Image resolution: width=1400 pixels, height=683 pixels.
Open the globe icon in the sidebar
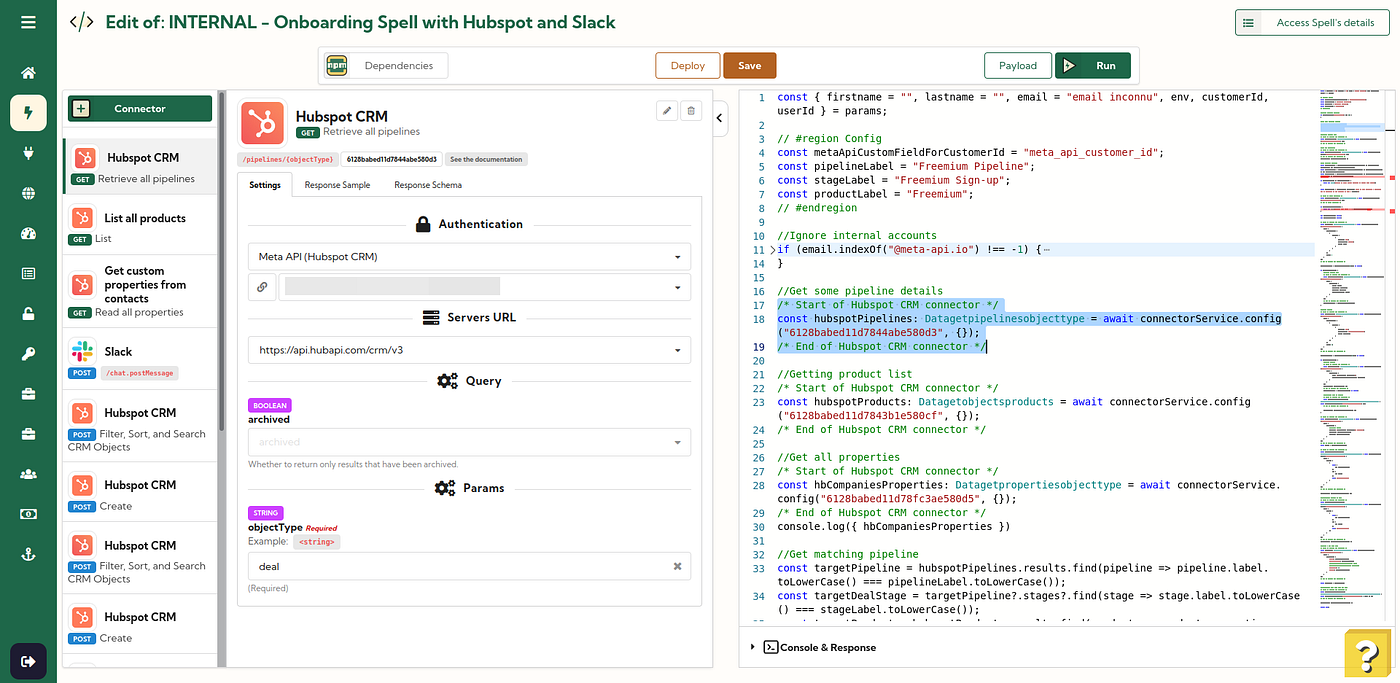[28, 193]
